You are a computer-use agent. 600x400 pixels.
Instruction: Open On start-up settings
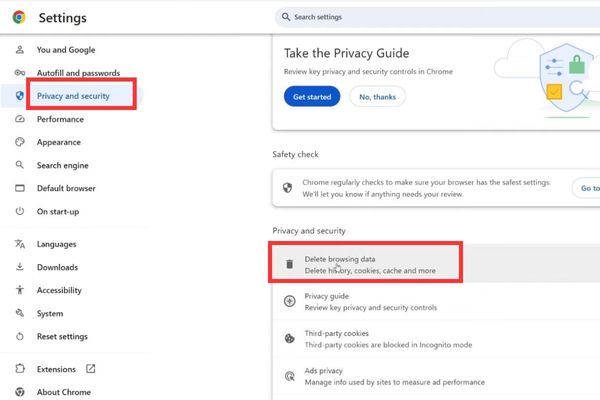pyautogui.click(x=58, y=211)
